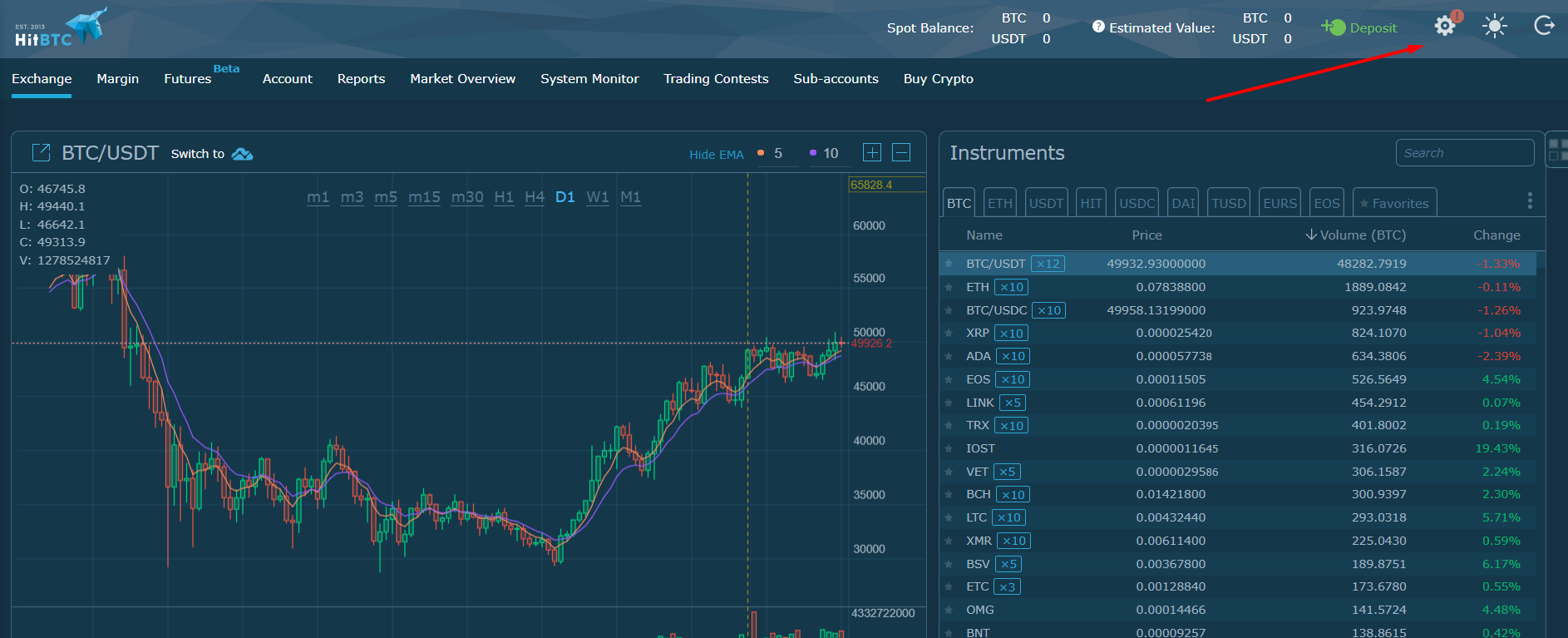This screenshot has width=1568, height=638.
Task: Click the logout icon
Action: tap(1544, 26)
